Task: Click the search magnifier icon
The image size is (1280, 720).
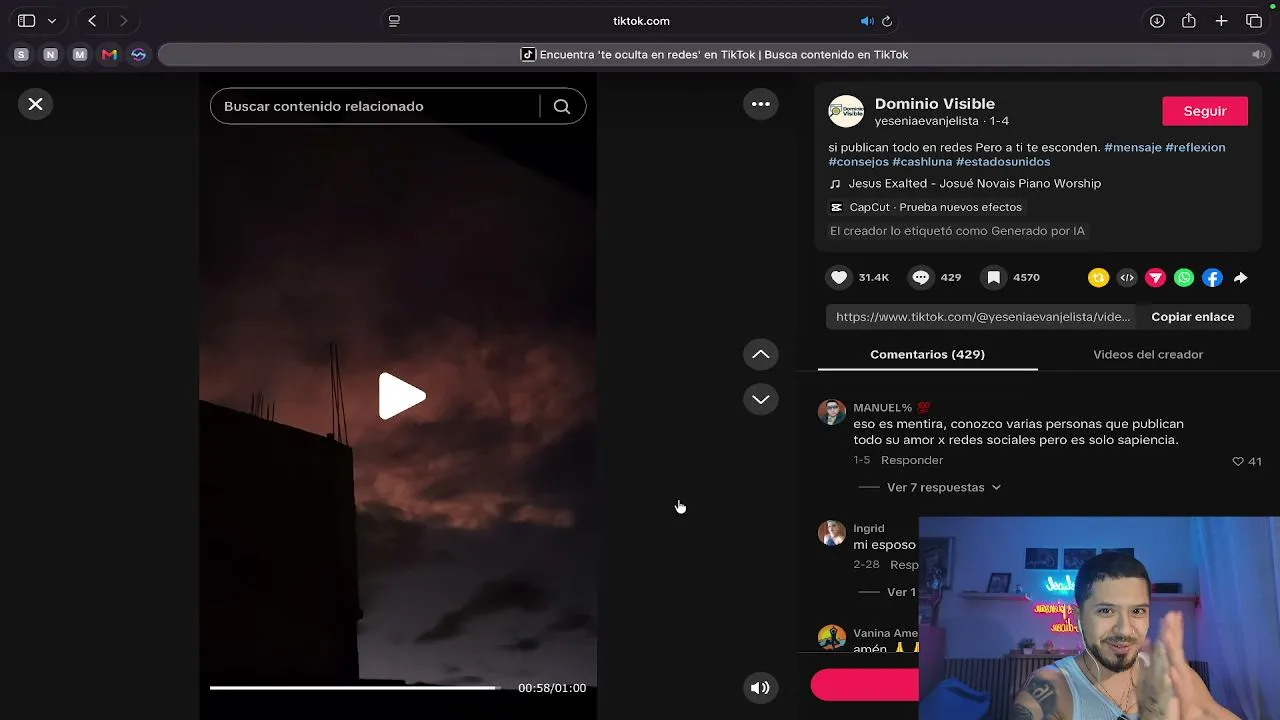Action: pos(562,106)
